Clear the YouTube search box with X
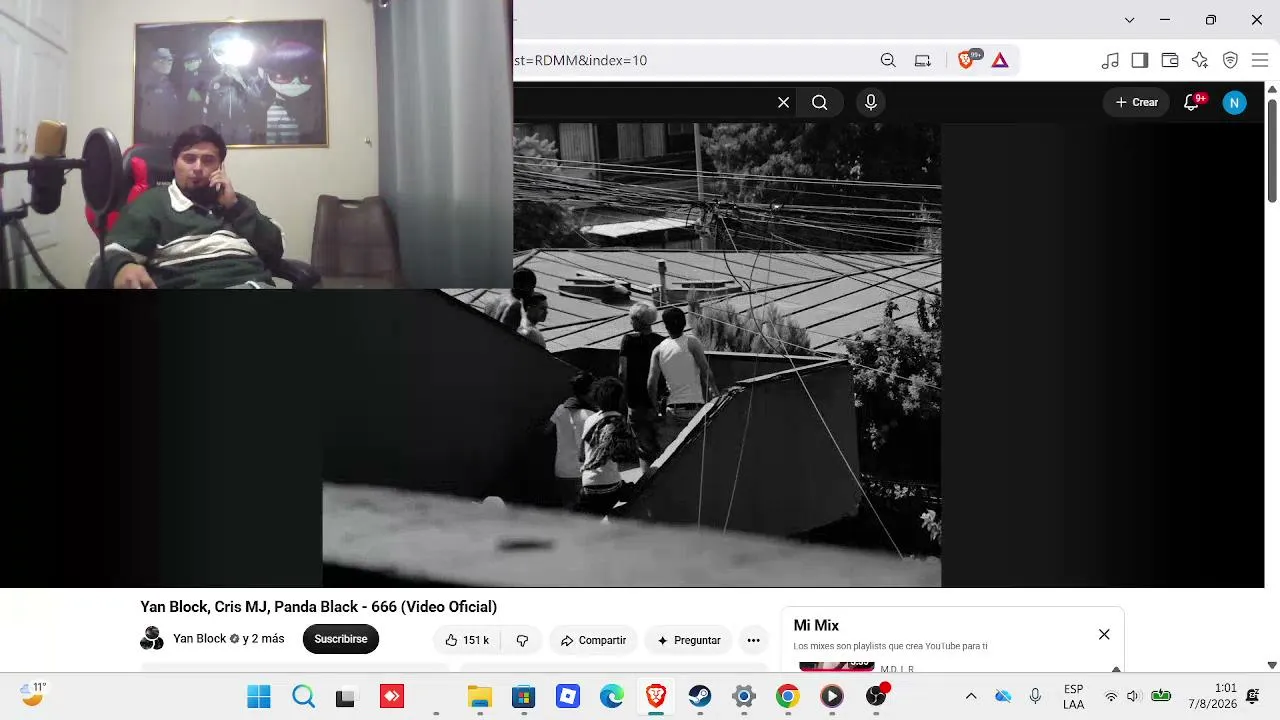The image size is (1280, 720). pos(784,102)
